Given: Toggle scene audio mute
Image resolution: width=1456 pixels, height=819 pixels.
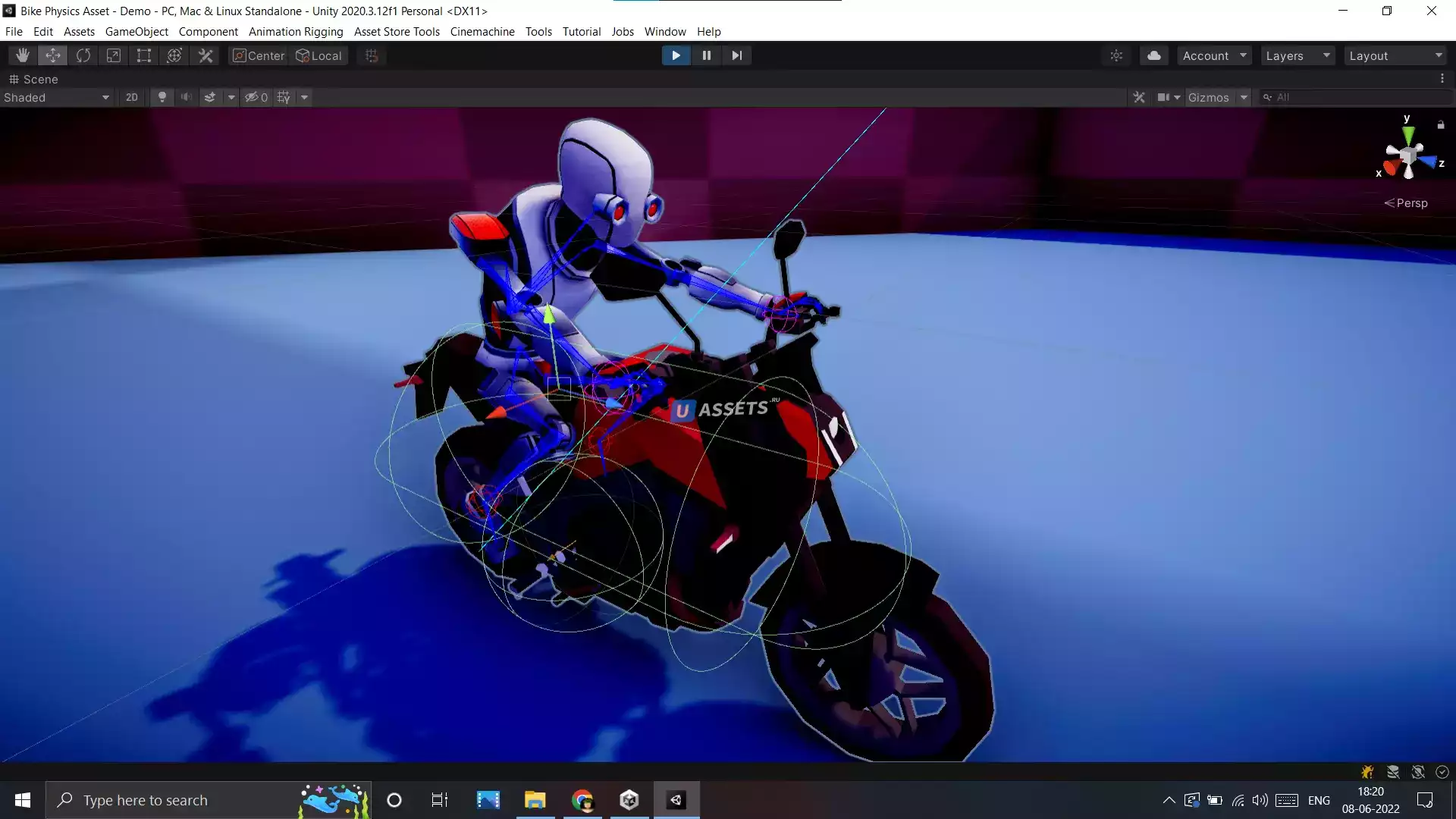Looking at the screenshot, I should [186, 97].
